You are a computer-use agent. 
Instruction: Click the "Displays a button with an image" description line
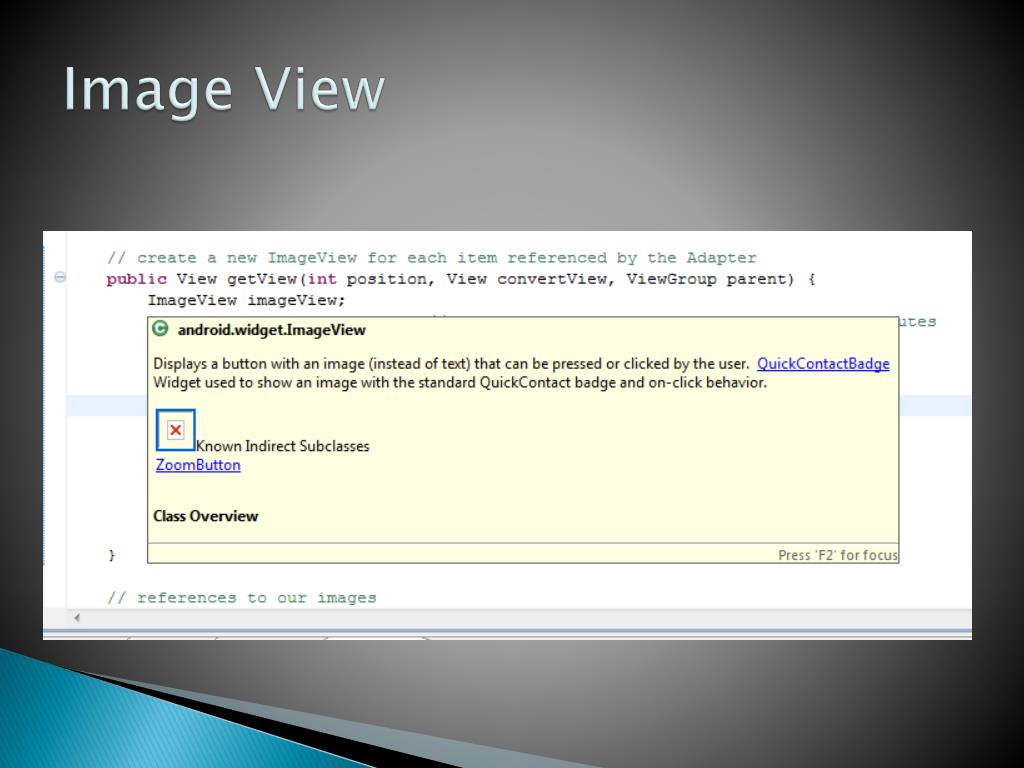coord(451,364)
